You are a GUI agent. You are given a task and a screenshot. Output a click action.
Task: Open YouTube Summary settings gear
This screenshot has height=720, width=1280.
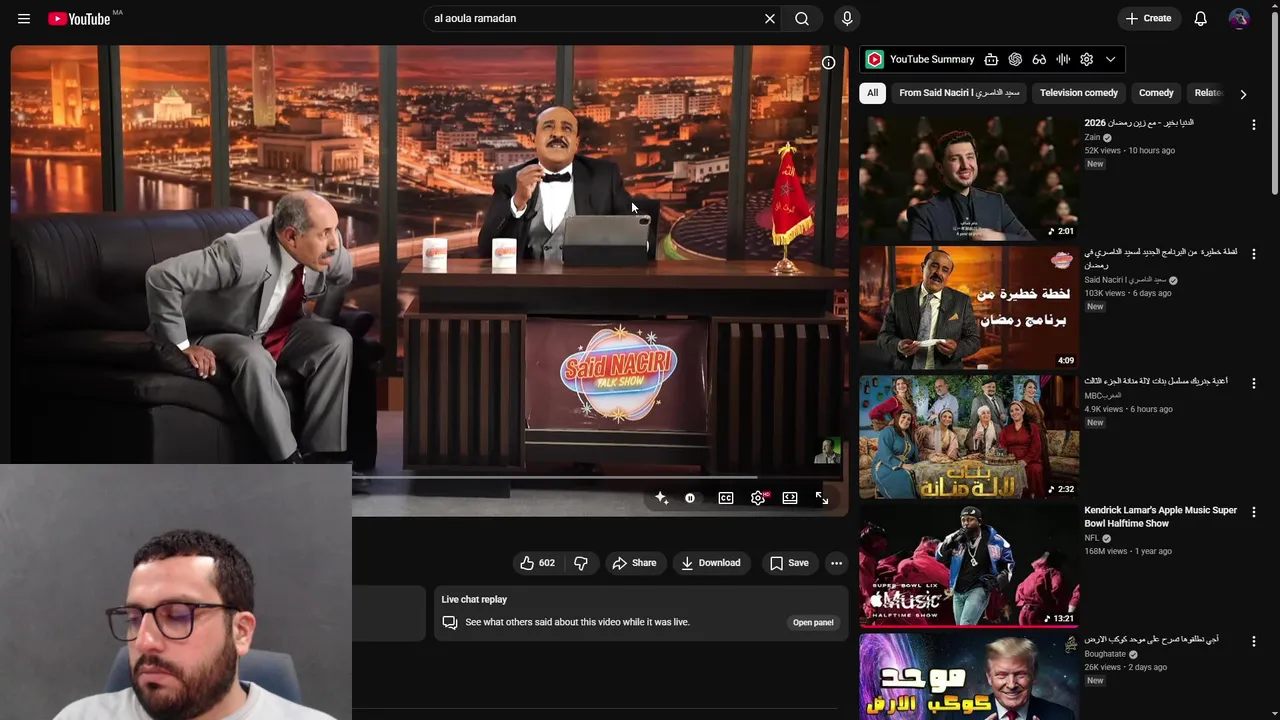[1087, 59]
